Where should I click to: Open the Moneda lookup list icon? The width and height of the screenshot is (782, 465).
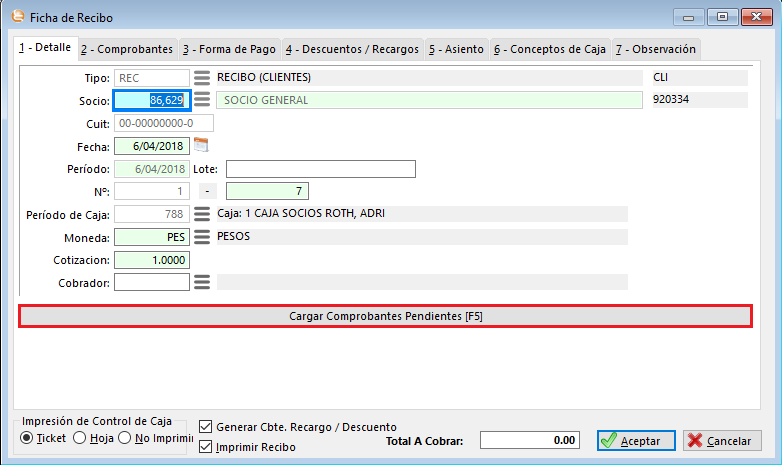click(202, 237)
